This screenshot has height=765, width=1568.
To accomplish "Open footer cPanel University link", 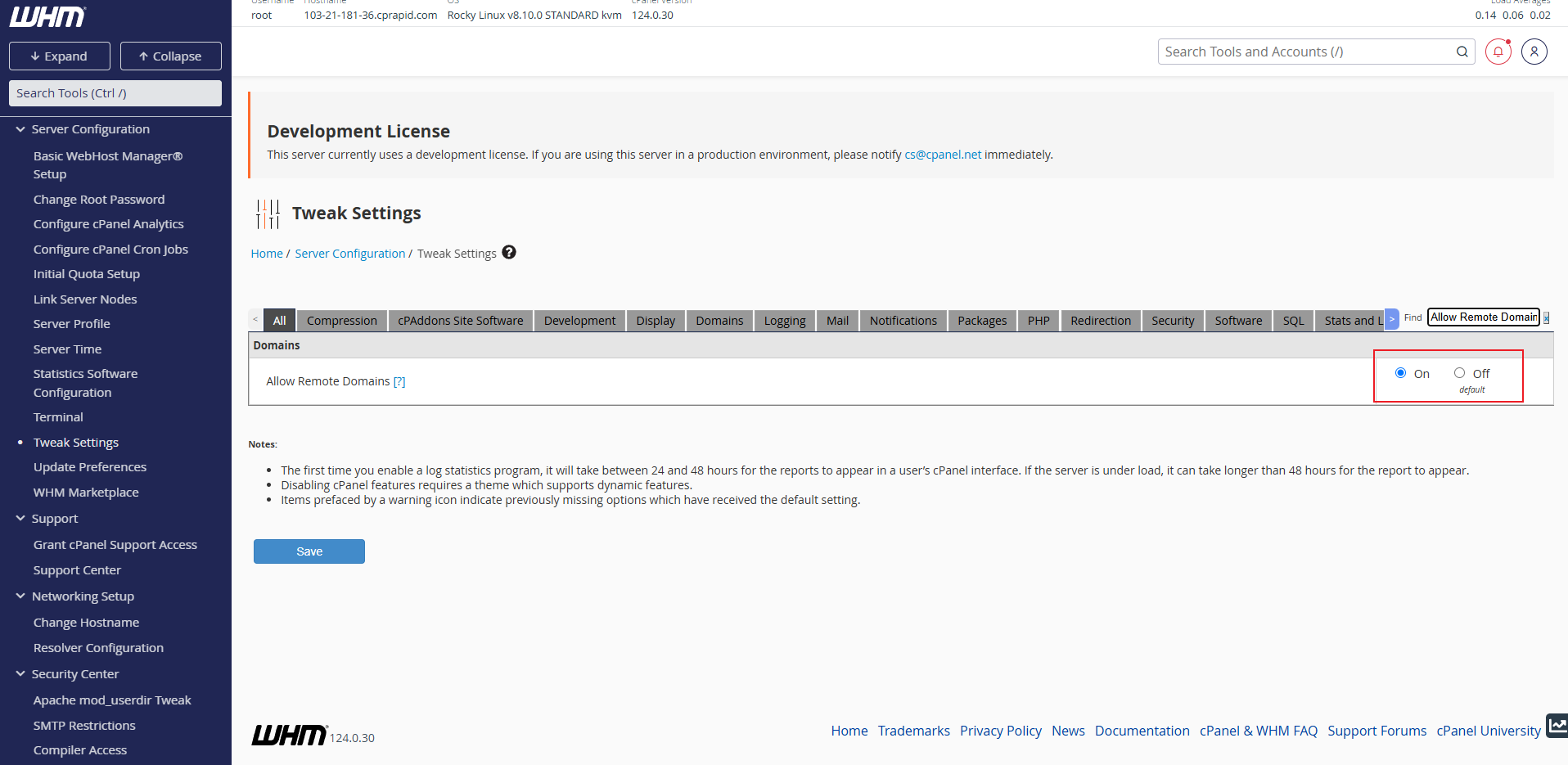I will pyautogui.click(x=1488, y=731).
